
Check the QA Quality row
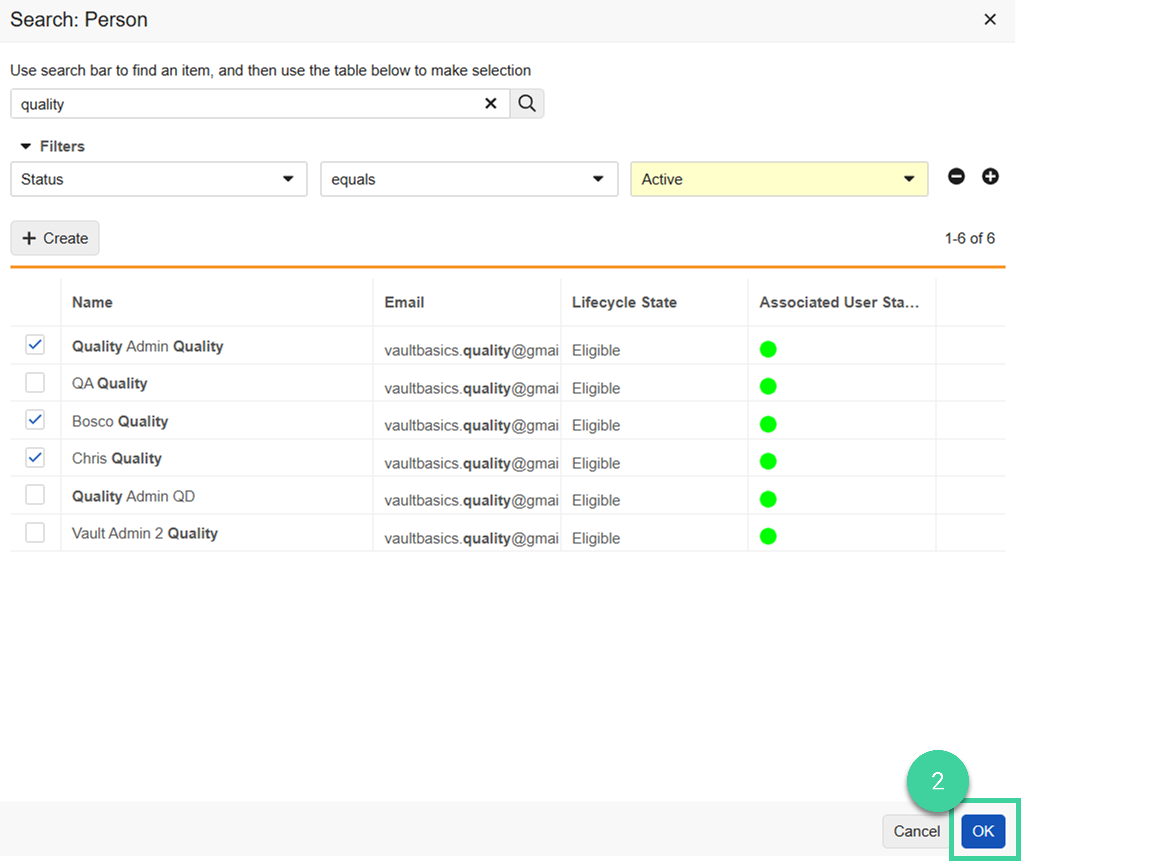tap(34, 382)
